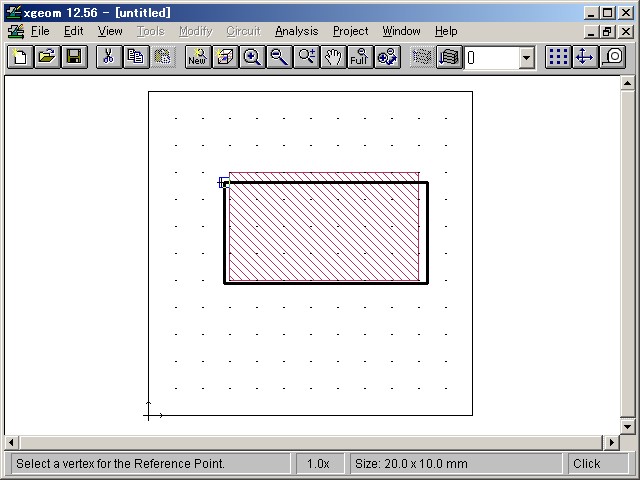The width and height of the screenshot is (640, 480).
Task: Open the Project menu
Action: [350, 31]
